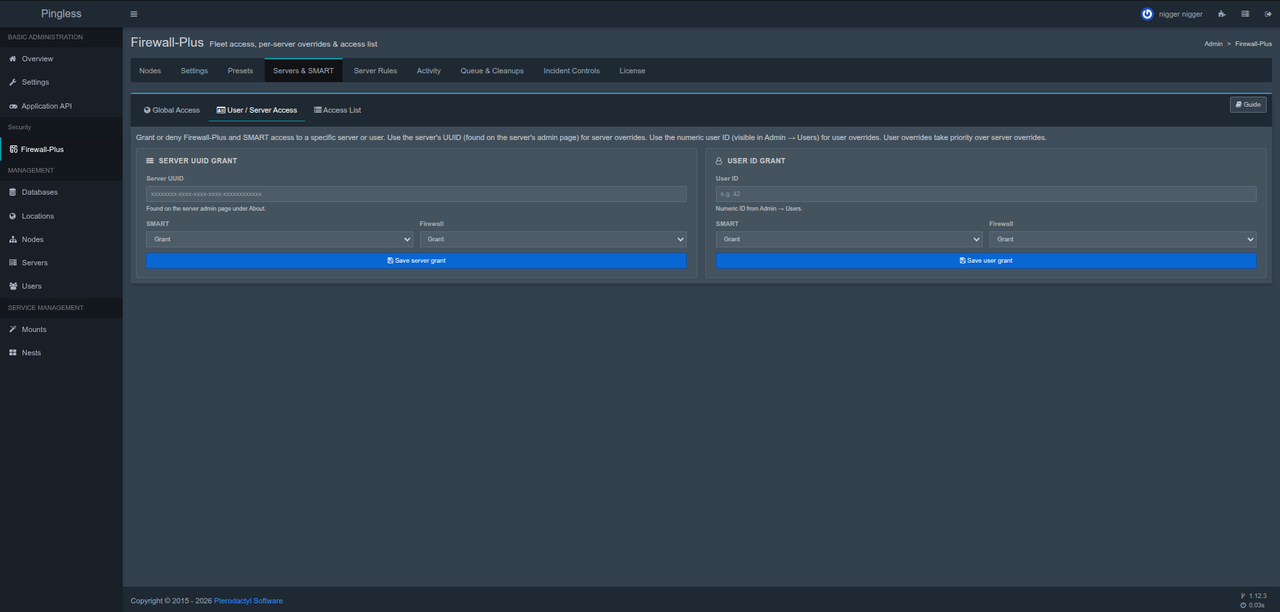Open the Queue & Cleanups tab

pos(492,71)
